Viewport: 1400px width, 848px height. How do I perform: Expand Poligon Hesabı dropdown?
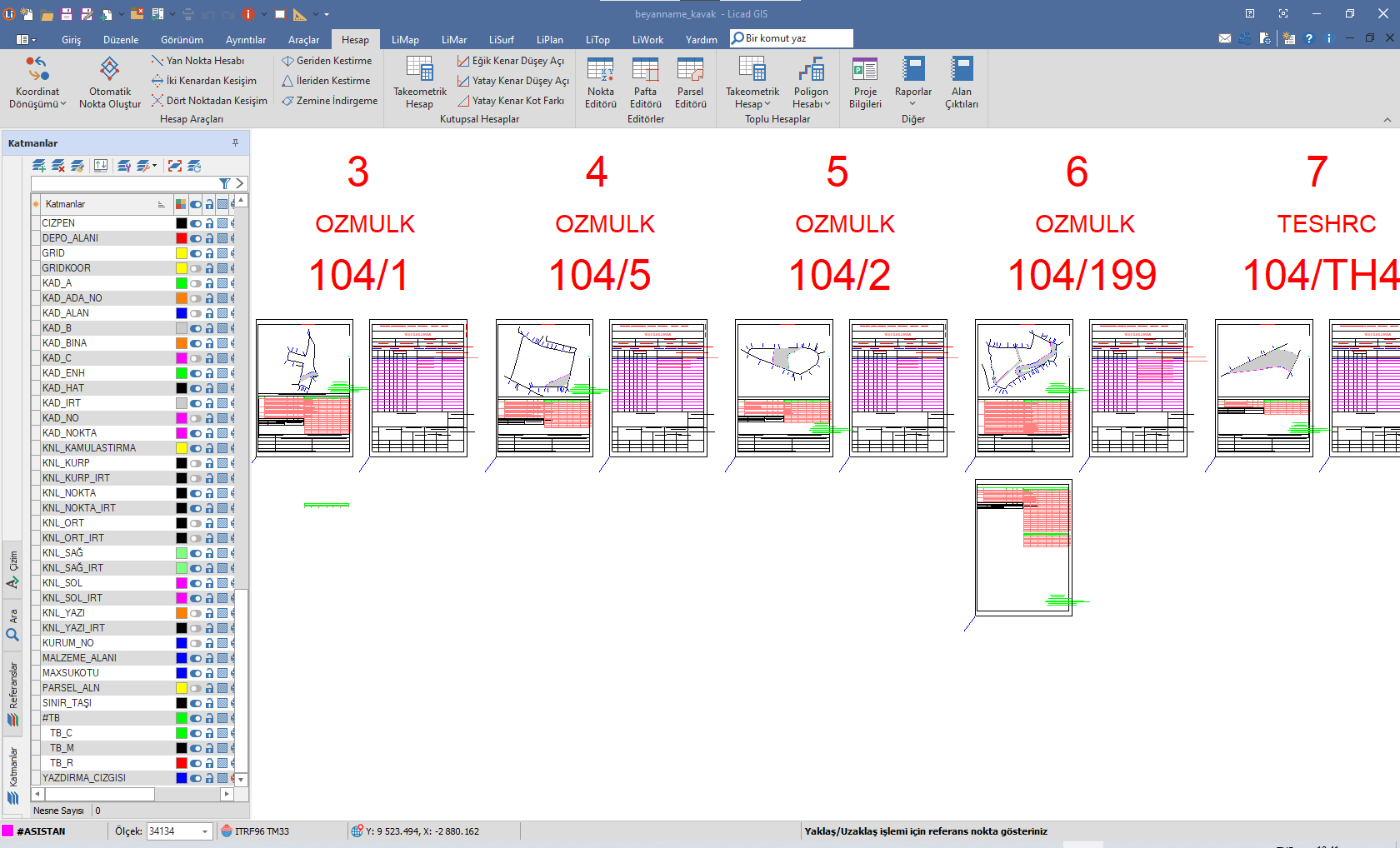pyautogui.click(x=827, y=104)
